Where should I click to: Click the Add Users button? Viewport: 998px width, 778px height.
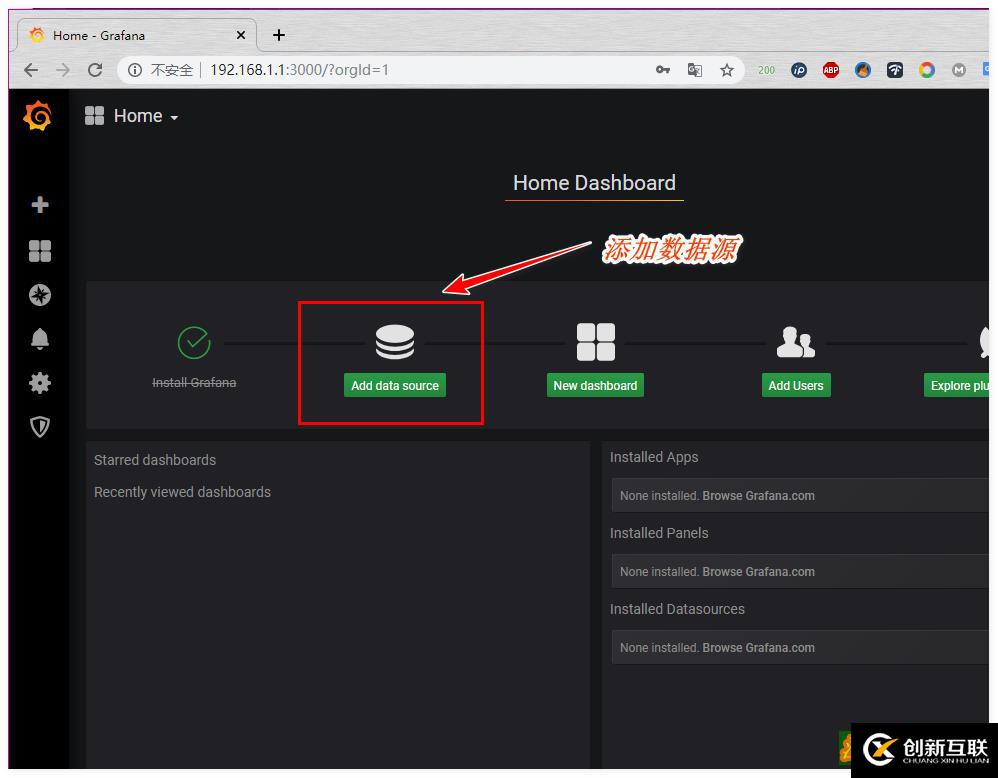pos(796,385)
